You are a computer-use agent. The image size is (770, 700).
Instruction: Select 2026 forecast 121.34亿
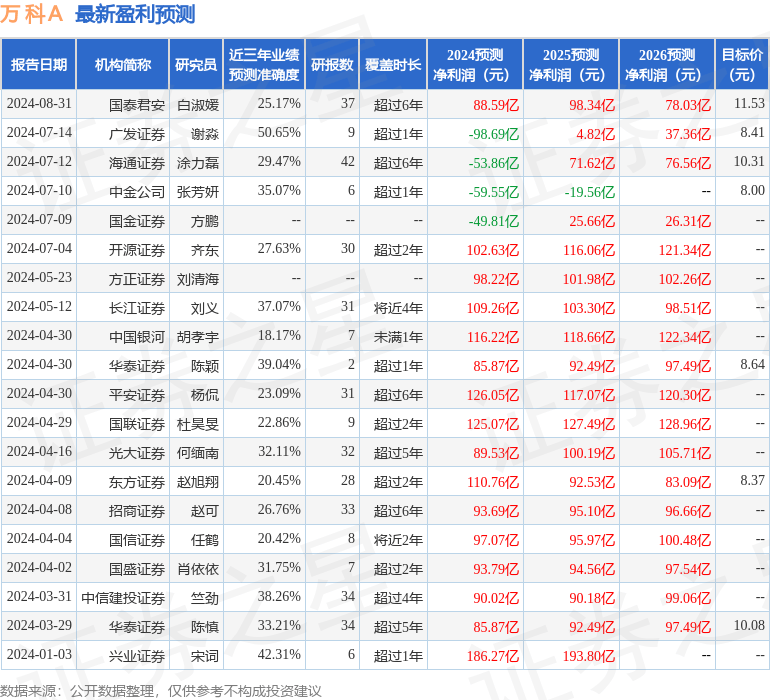click(685, 250)
